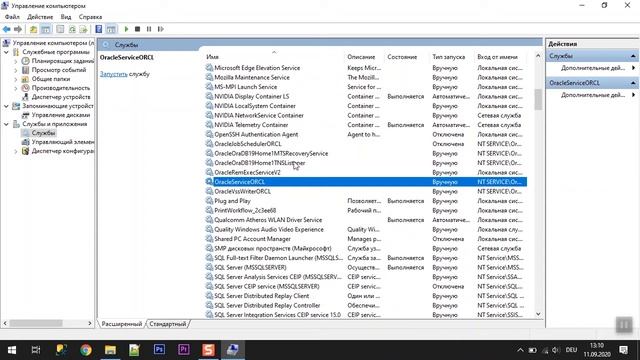Click the Up one level folder icon

click(x=33, y=29)
